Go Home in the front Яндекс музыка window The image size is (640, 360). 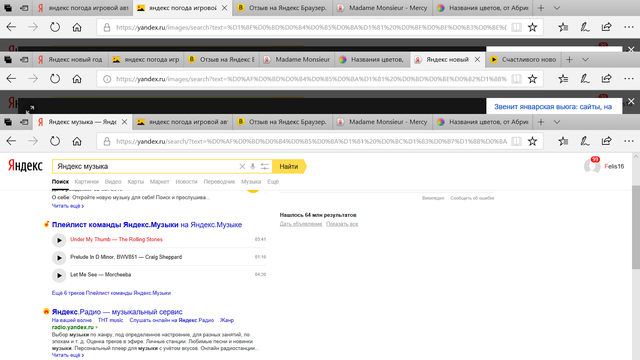point(77,141)
